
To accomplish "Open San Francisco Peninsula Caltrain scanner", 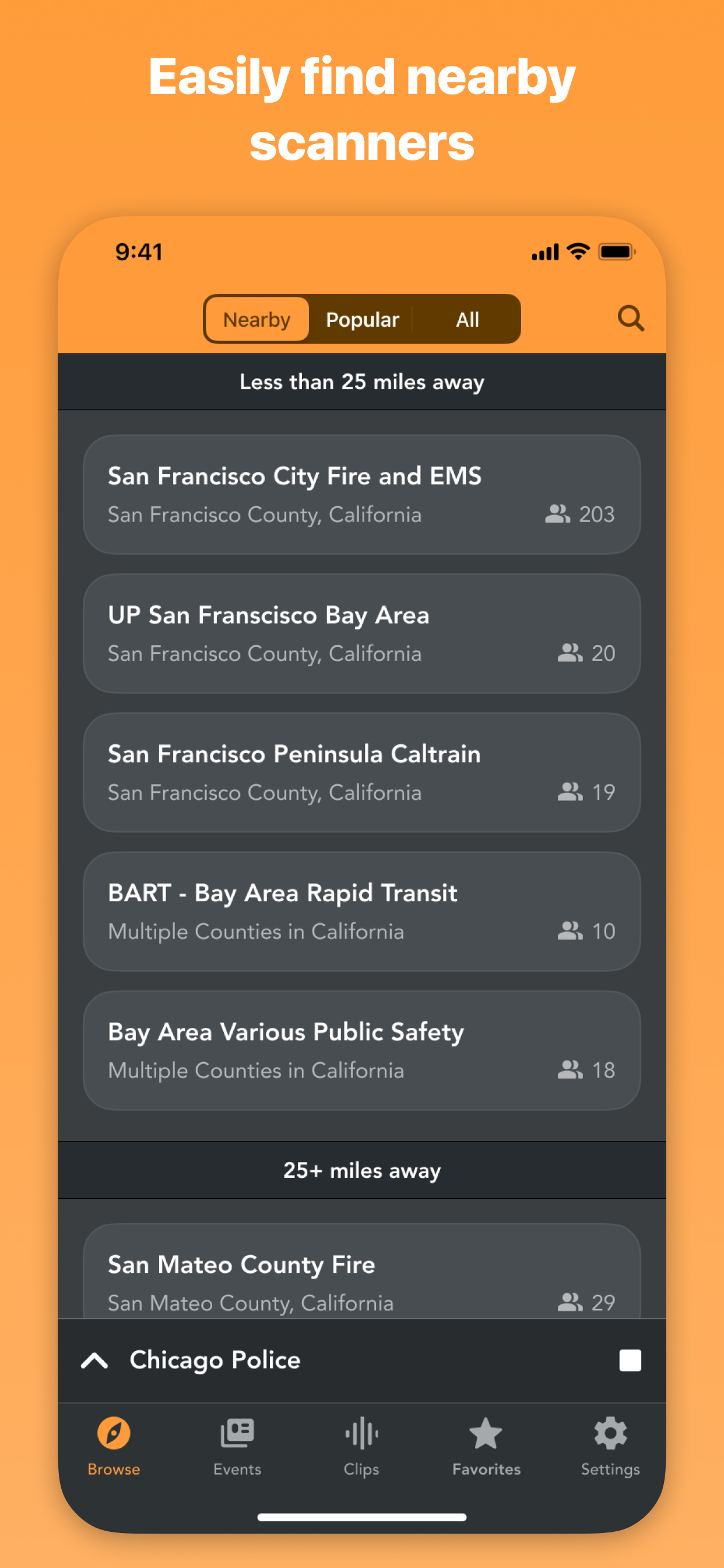I will pos(361,772).
